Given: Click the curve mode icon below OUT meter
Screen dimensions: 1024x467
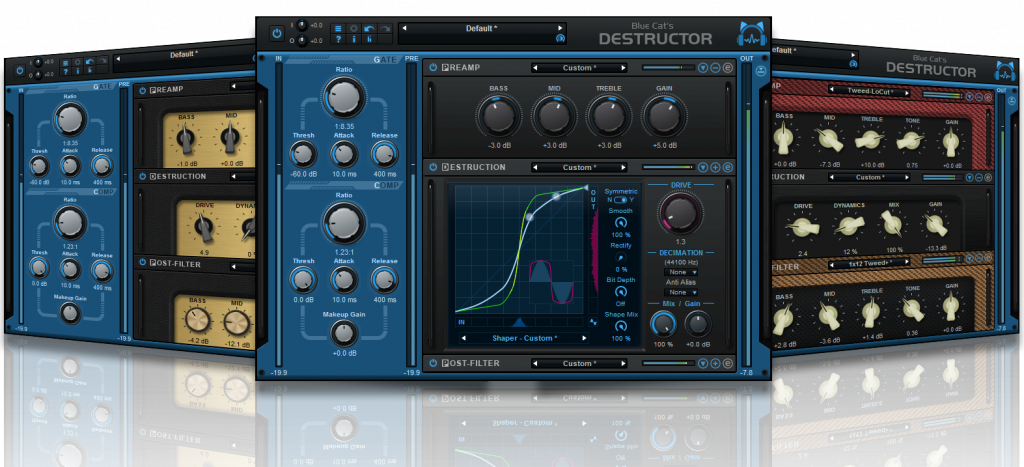Looking at the screenshot, I should (593, 322).
